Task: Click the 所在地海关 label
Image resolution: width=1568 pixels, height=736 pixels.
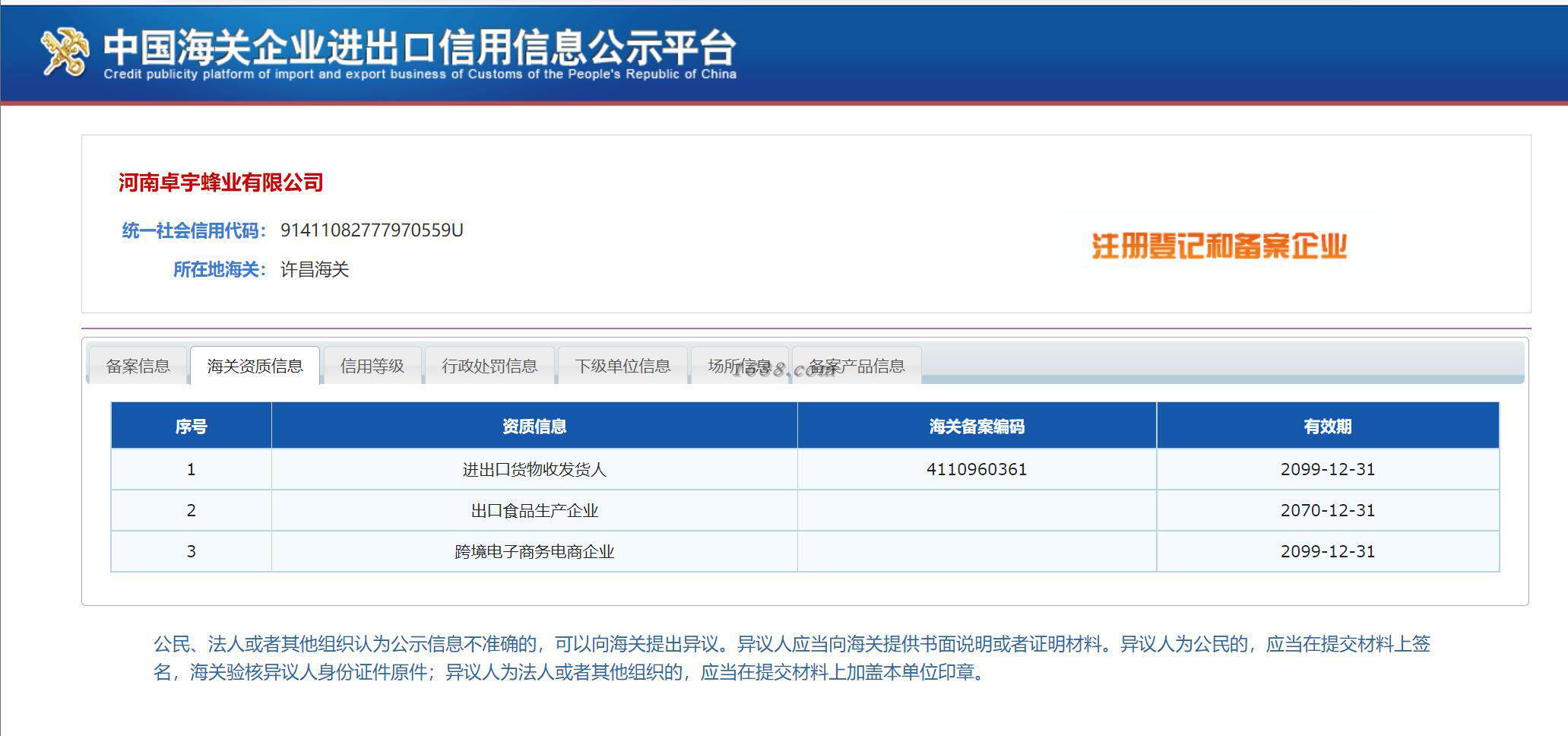Action: point(220,269)
